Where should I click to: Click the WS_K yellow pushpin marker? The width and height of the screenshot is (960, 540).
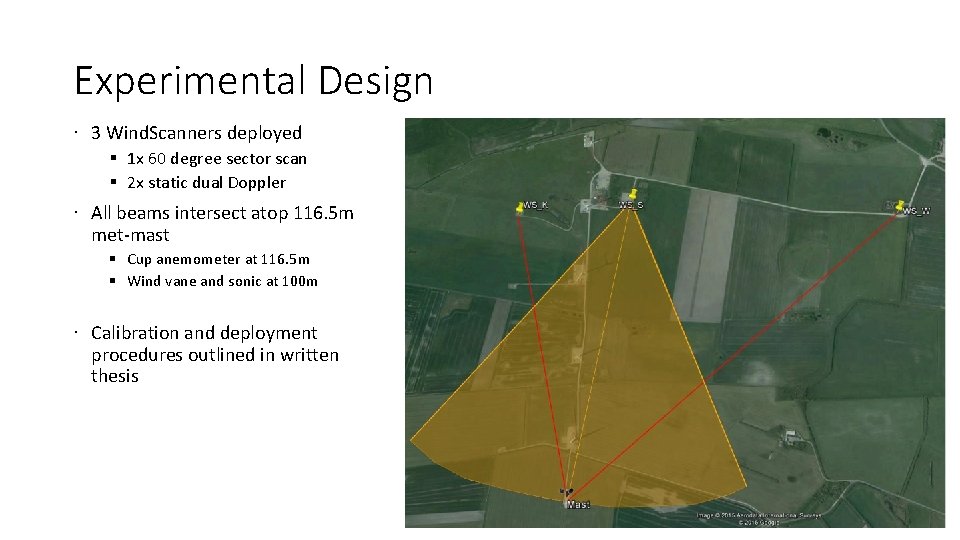520,208
